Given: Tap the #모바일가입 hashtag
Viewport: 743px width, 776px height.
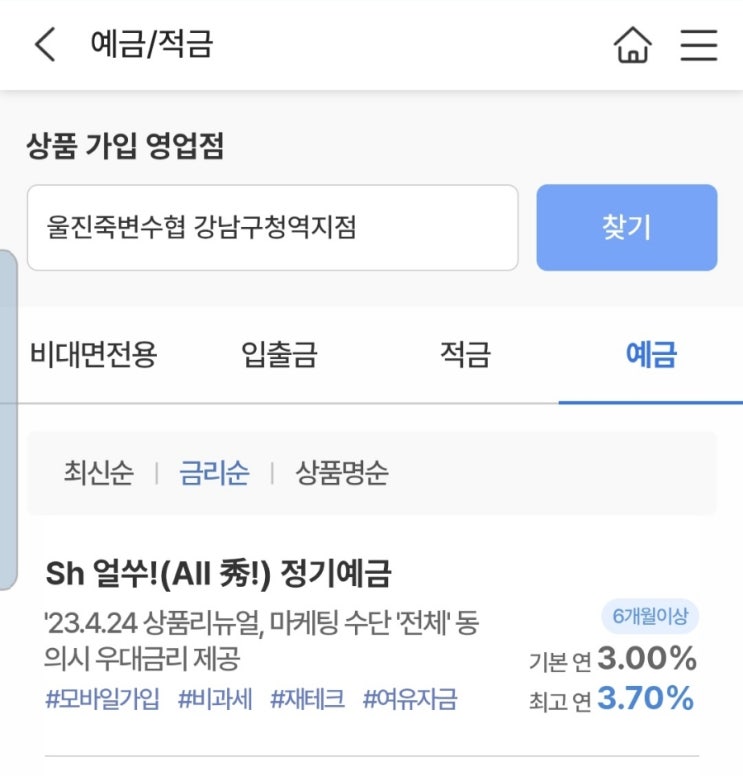Looking at the screenshot, I should pos(102,699).
